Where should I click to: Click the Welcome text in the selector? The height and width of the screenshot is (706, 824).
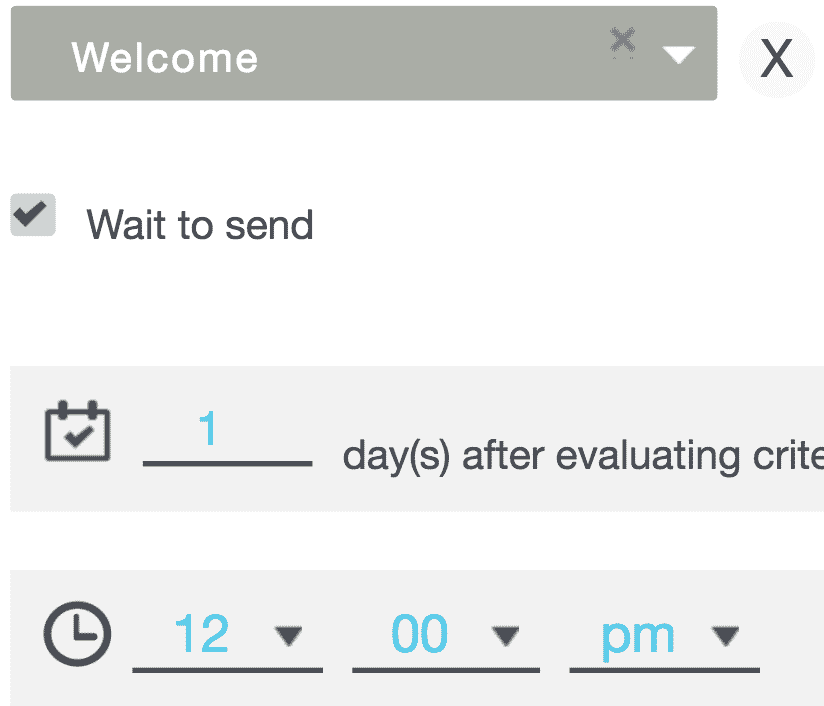coord(165,58)
